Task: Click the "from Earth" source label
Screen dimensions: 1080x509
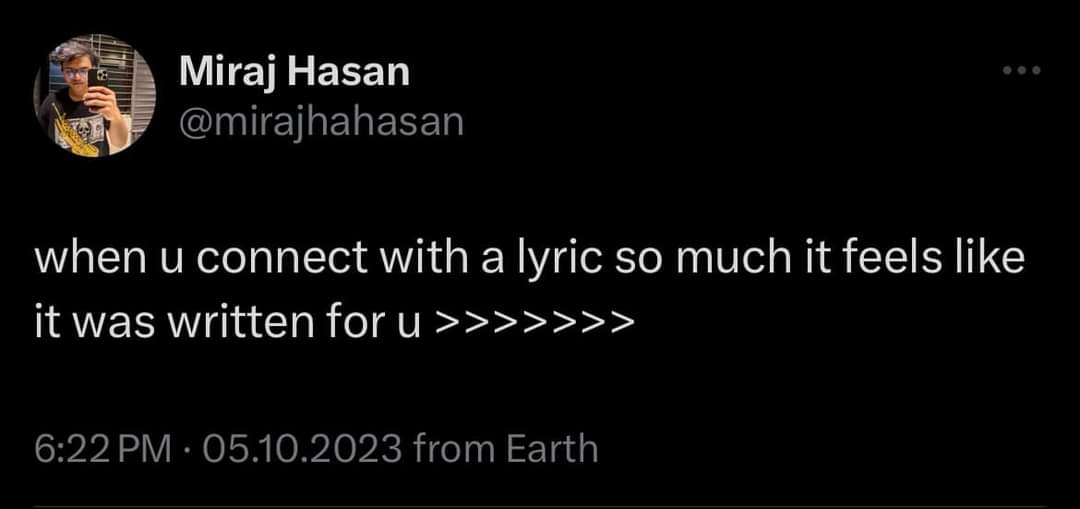Action: point(505,449)
